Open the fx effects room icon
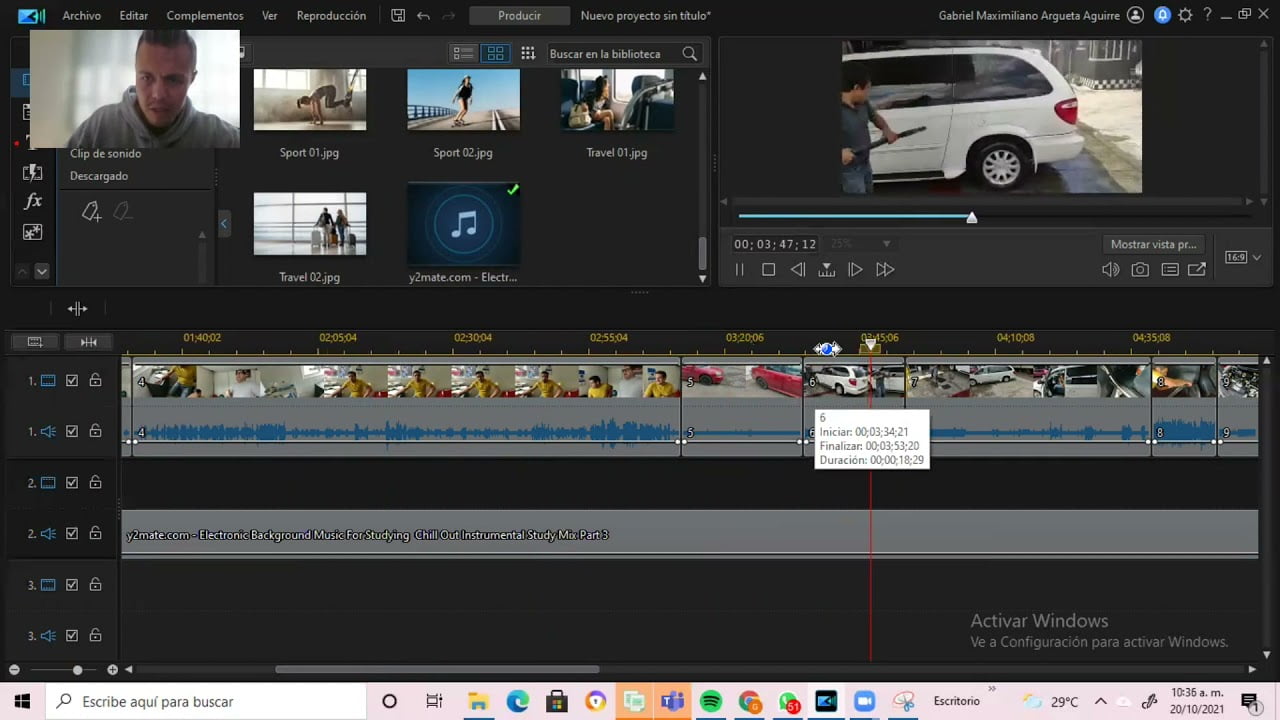 point(33,202)
